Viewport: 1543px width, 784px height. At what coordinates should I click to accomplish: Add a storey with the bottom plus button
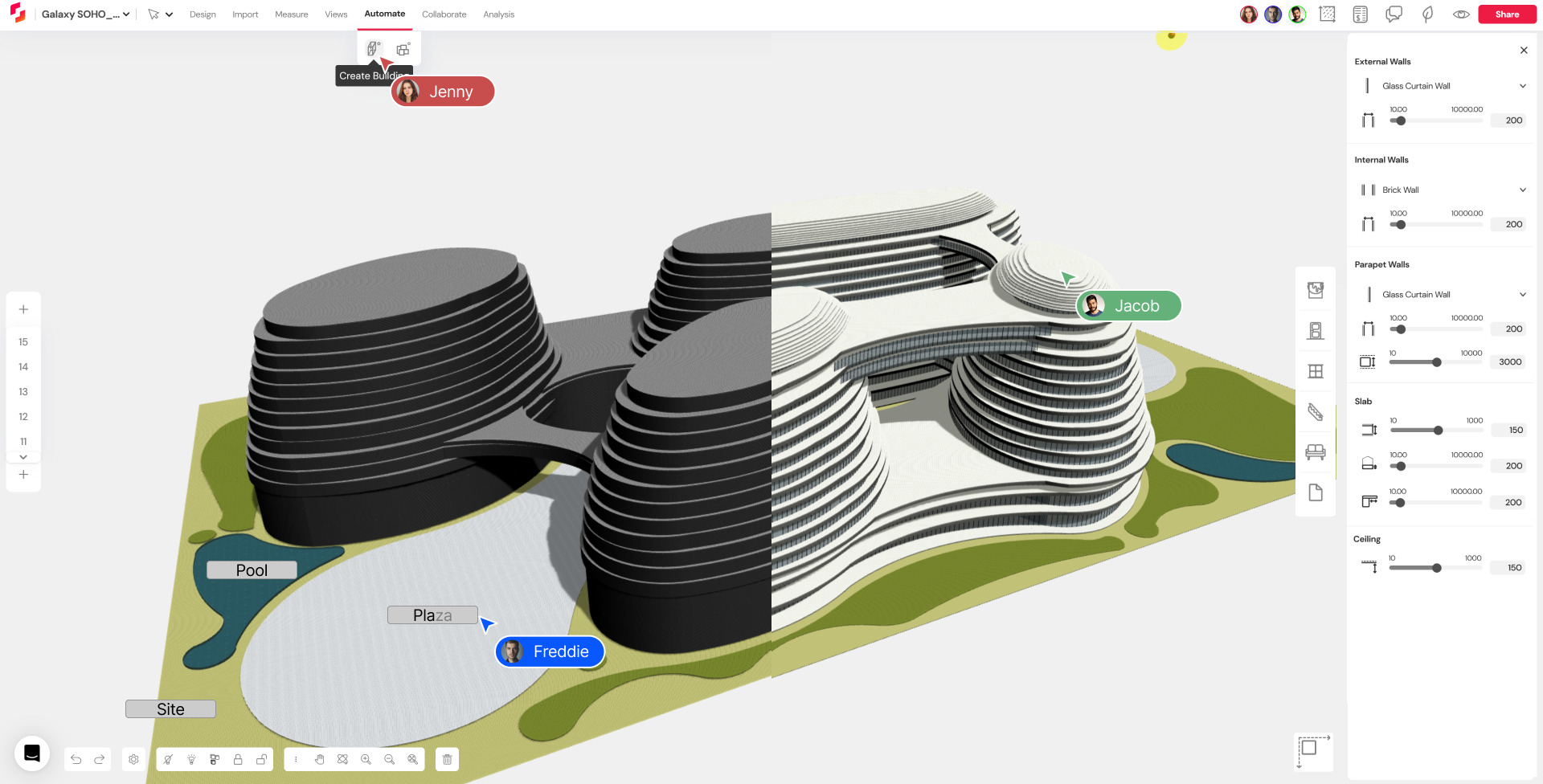pyautogui.click(x=23, y=475)
